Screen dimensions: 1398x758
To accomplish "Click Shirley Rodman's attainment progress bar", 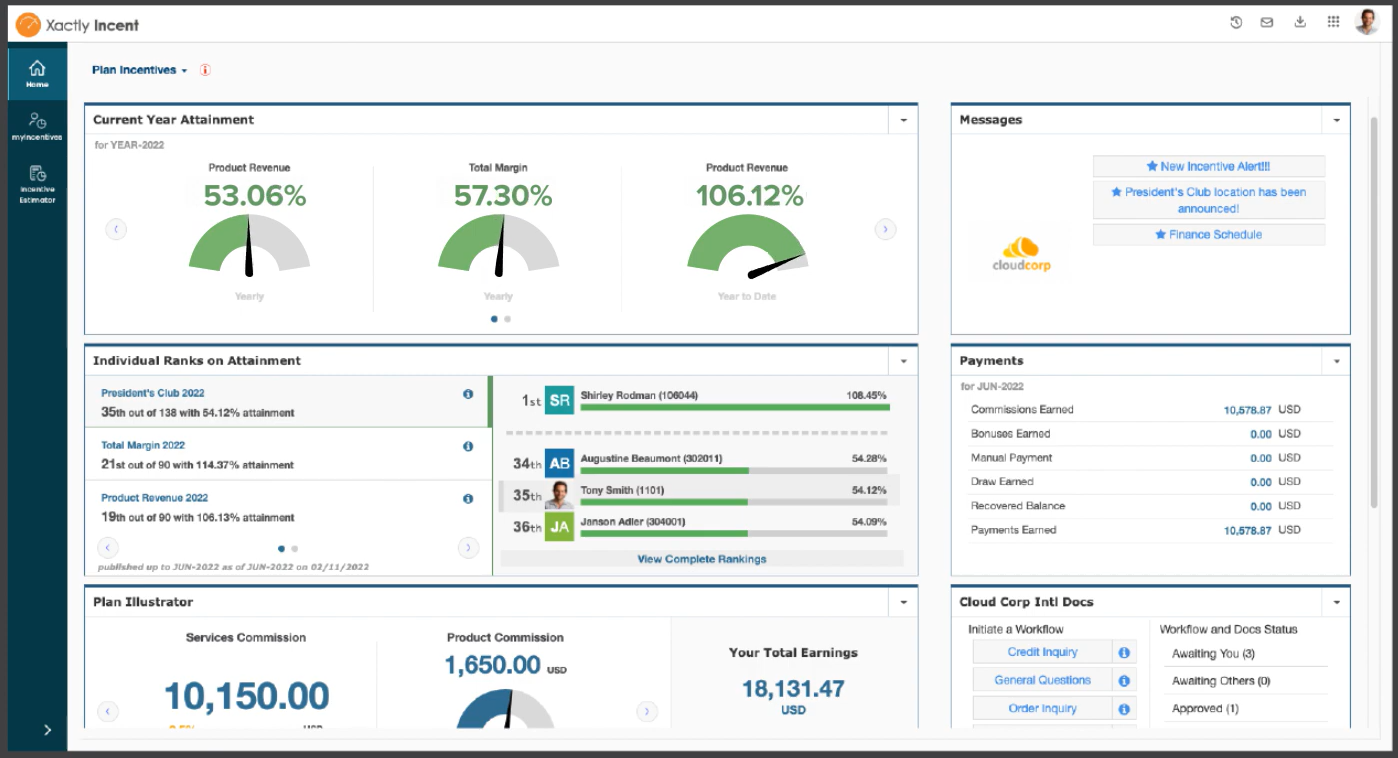I will 734,408.
